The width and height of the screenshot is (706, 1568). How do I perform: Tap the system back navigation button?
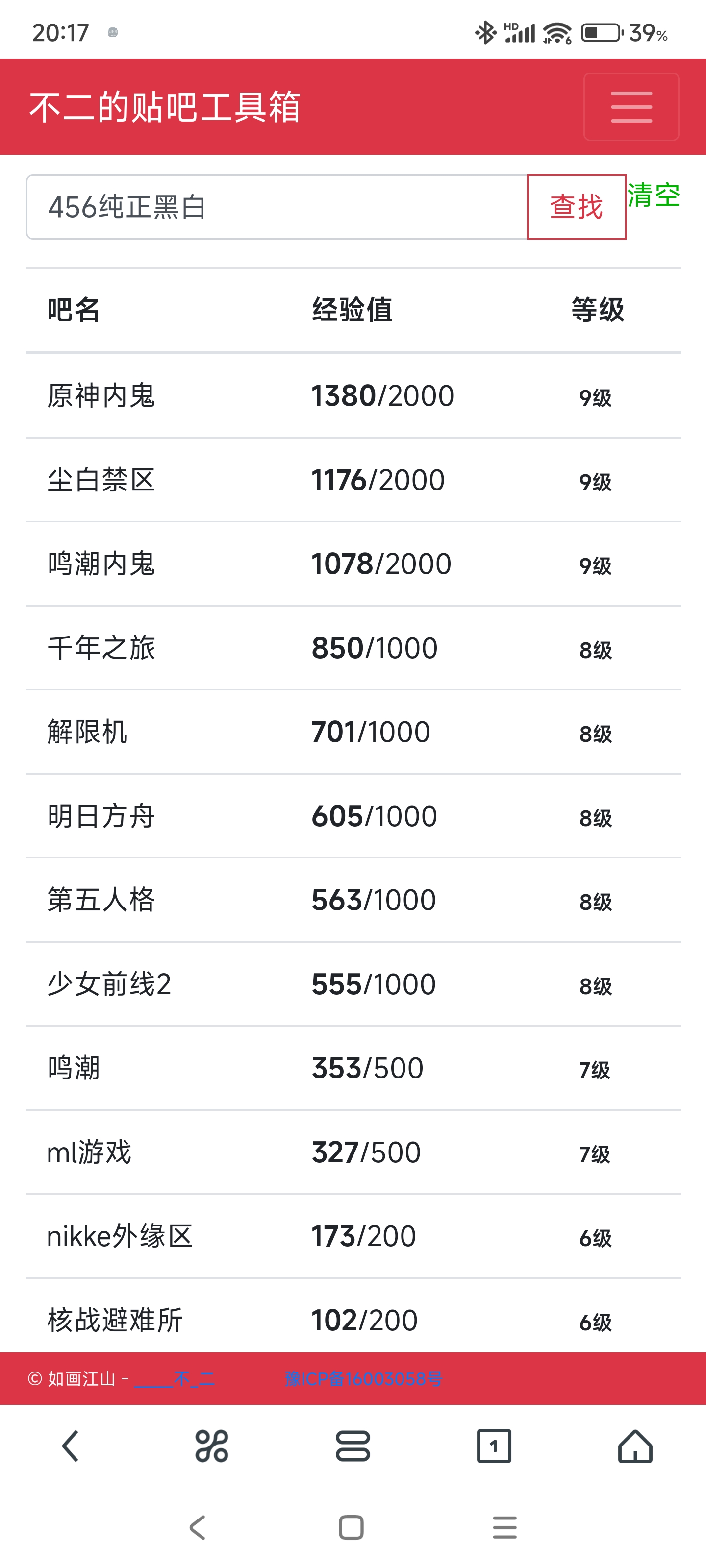click(x=198, y=1527)
